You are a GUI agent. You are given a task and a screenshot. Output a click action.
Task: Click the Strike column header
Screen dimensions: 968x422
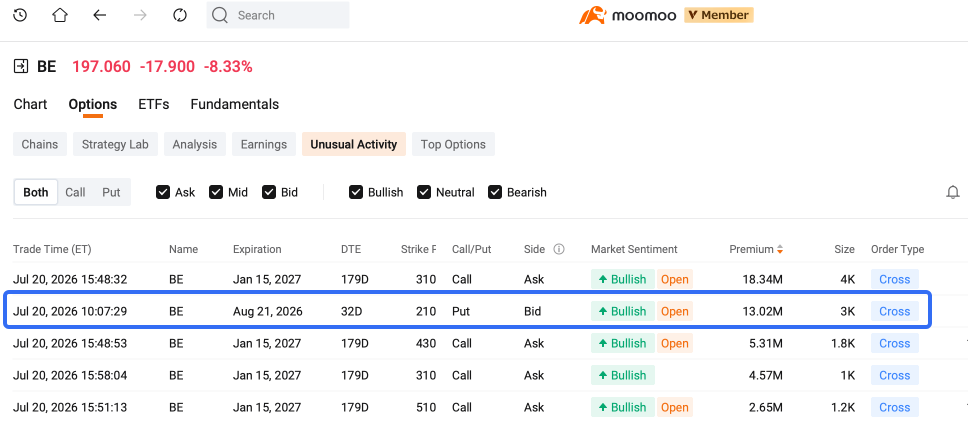point(418,249)
